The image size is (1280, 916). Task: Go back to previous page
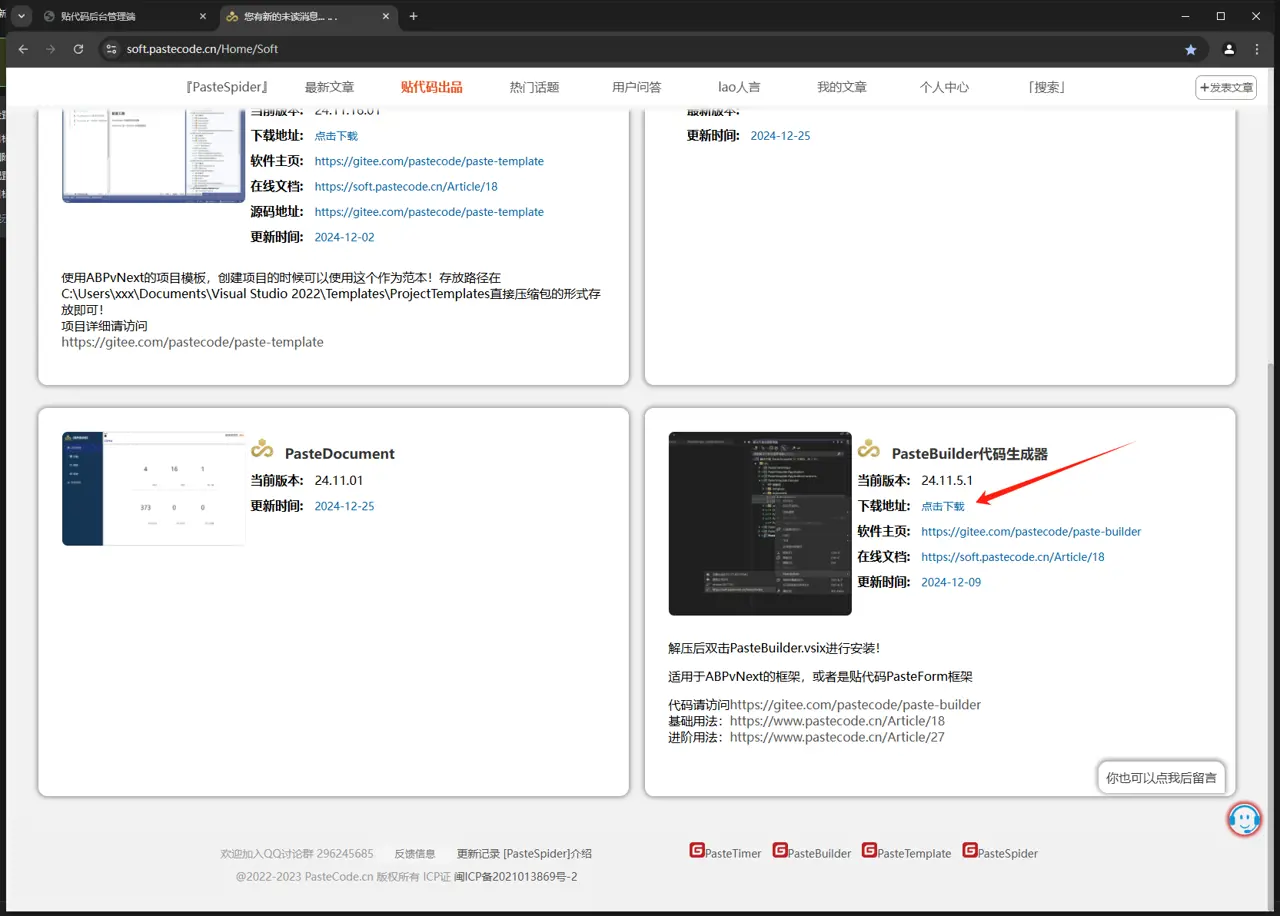click(24, 49)
